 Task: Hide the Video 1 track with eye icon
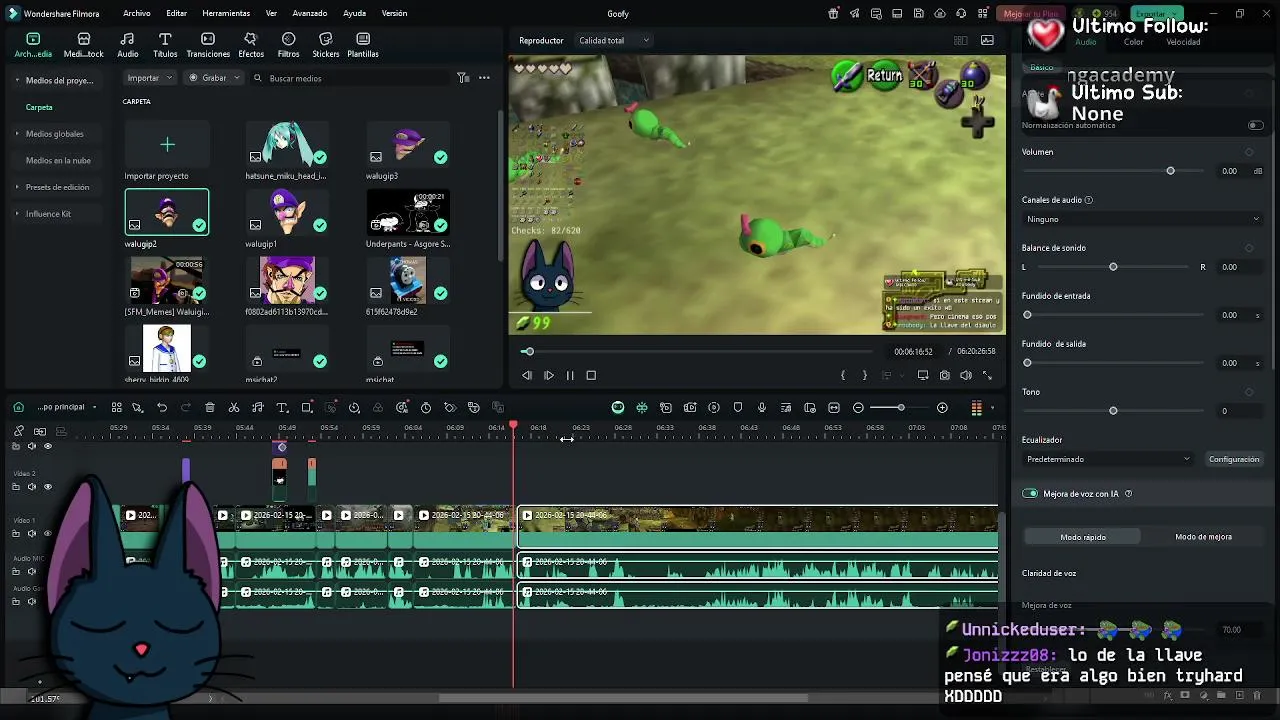pyautogui.click(x=48, y=534)
